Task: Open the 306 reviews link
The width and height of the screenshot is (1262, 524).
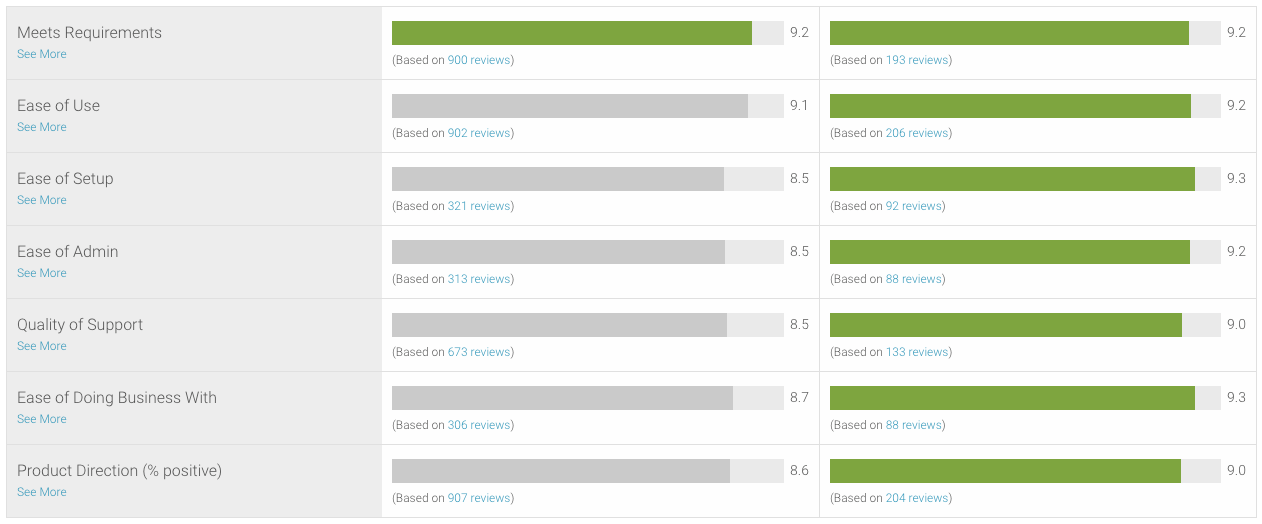Action: (x=479, y=425)
